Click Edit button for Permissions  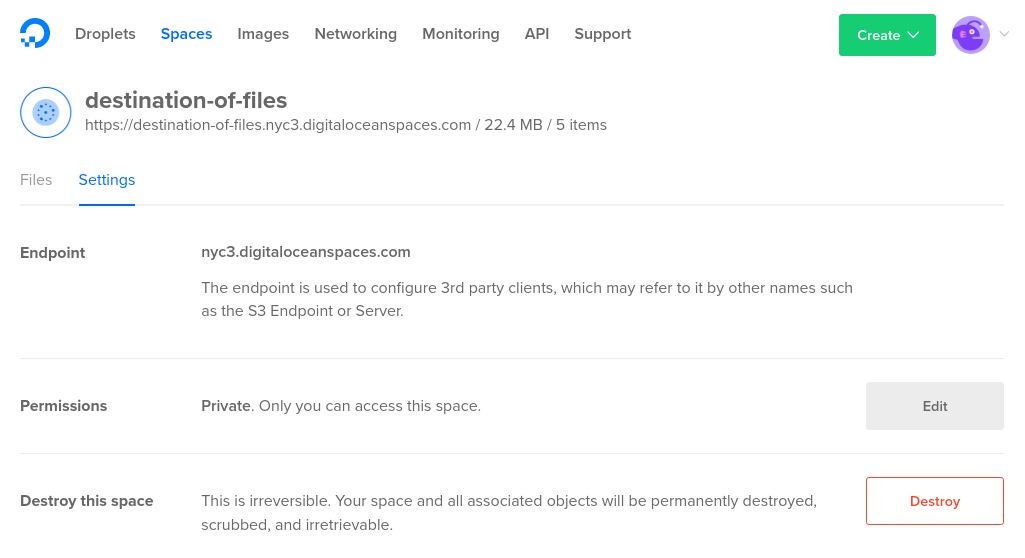point(935,406)
